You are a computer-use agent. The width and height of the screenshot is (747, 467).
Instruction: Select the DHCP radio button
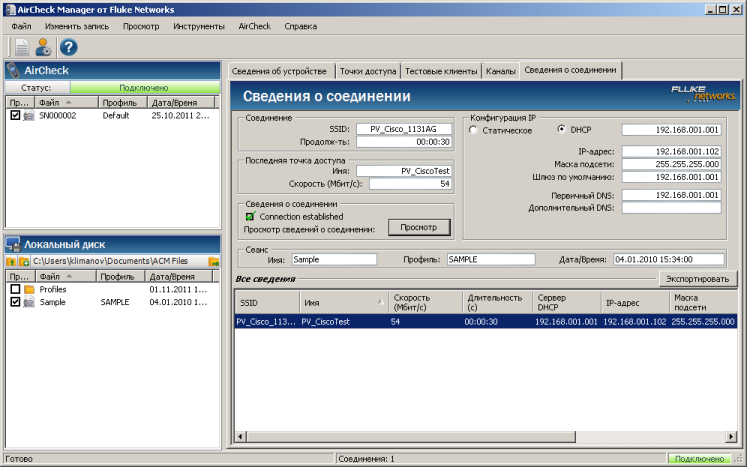point(562,129)
